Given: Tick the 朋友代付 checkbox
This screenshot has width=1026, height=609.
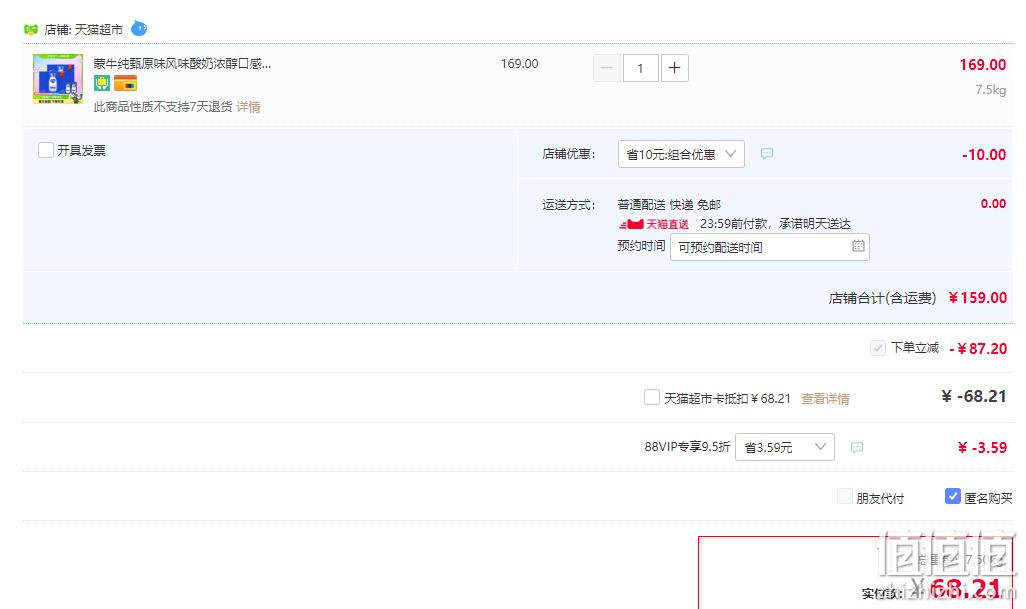Looking at the screenshot, I should point(845,496).
